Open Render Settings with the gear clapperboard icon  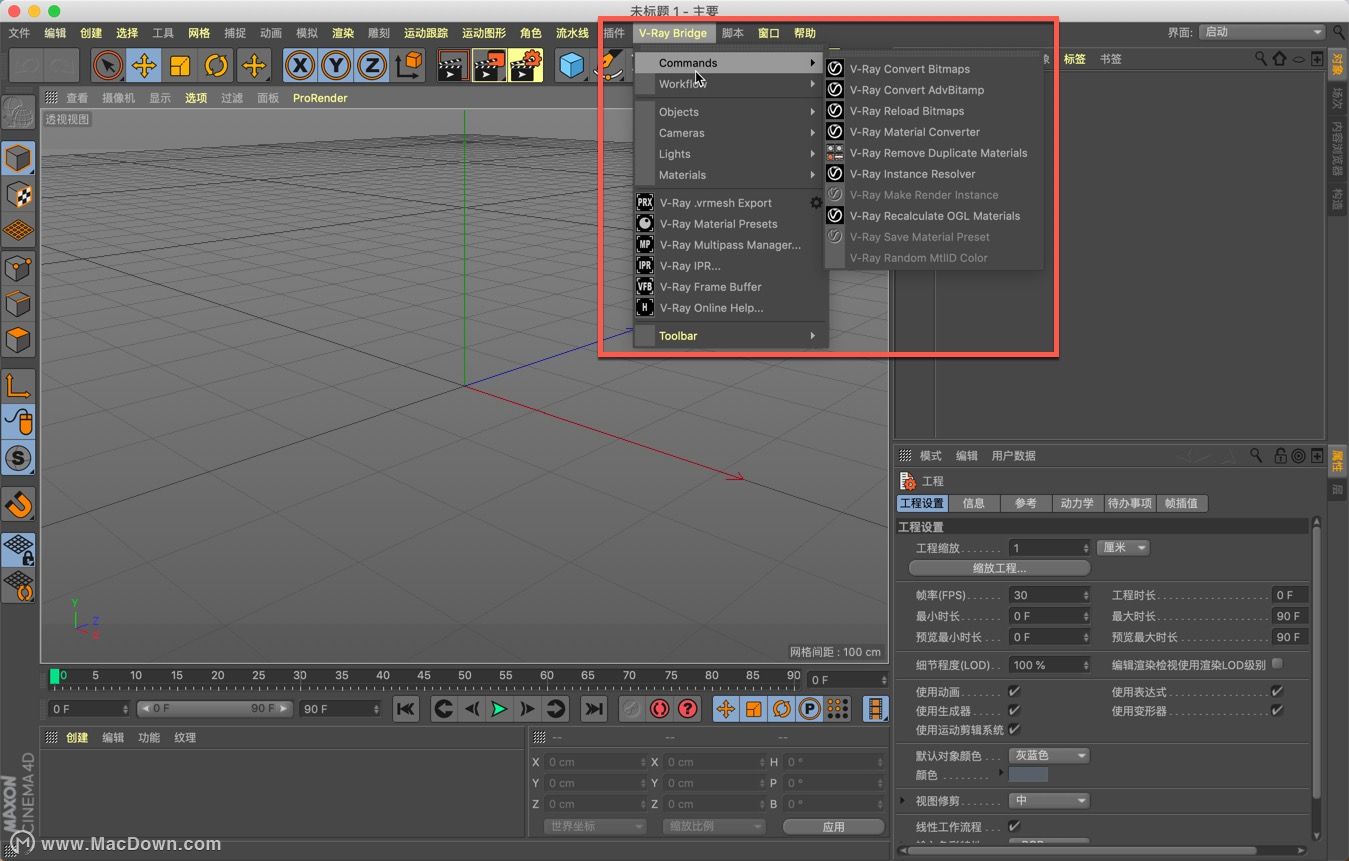click(x=525, y=66)
